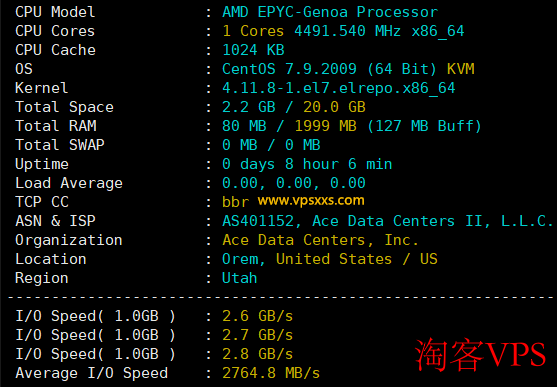Click the 2764.8 MB/s average speed
Viewport: 557px width, 387px height.
271,373
